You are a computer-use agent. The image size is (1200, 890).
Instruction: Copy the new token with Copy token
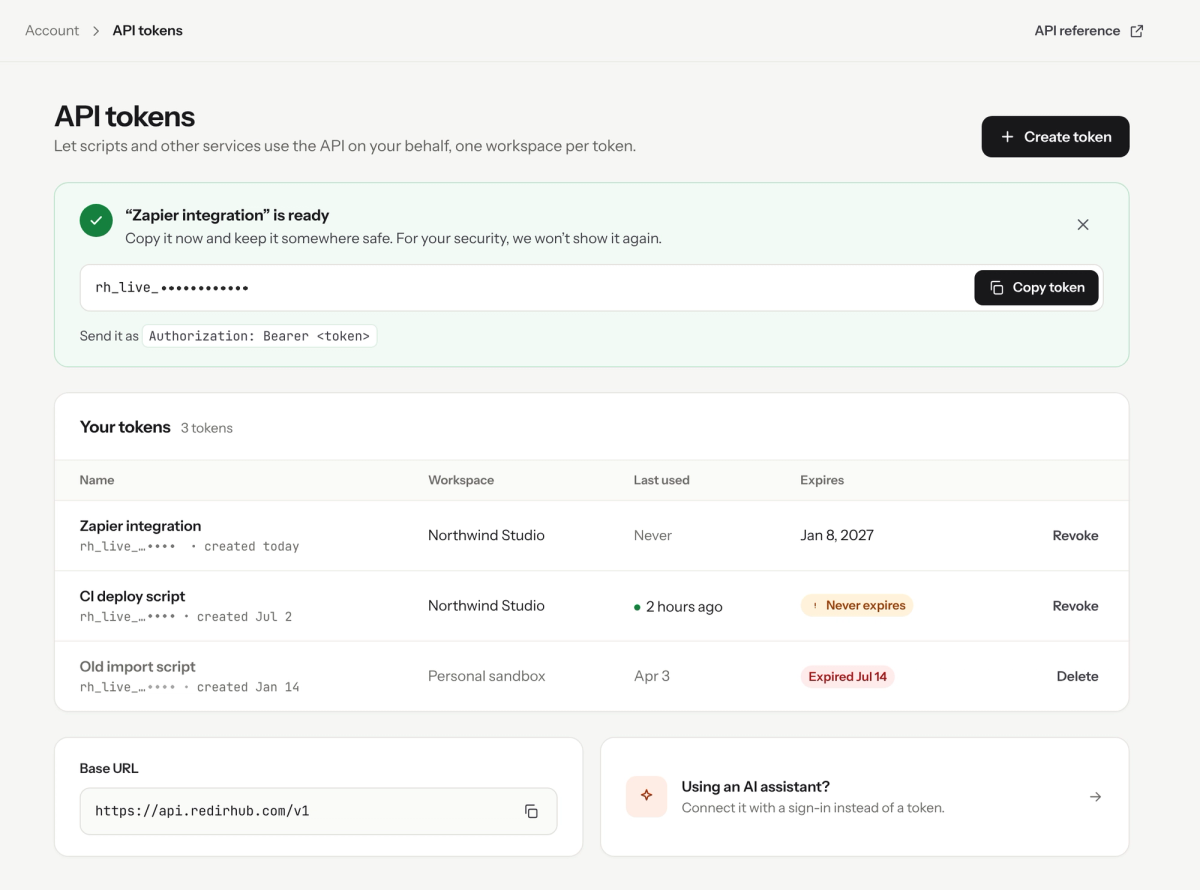pyautogui.click(x=1036, y=288)
